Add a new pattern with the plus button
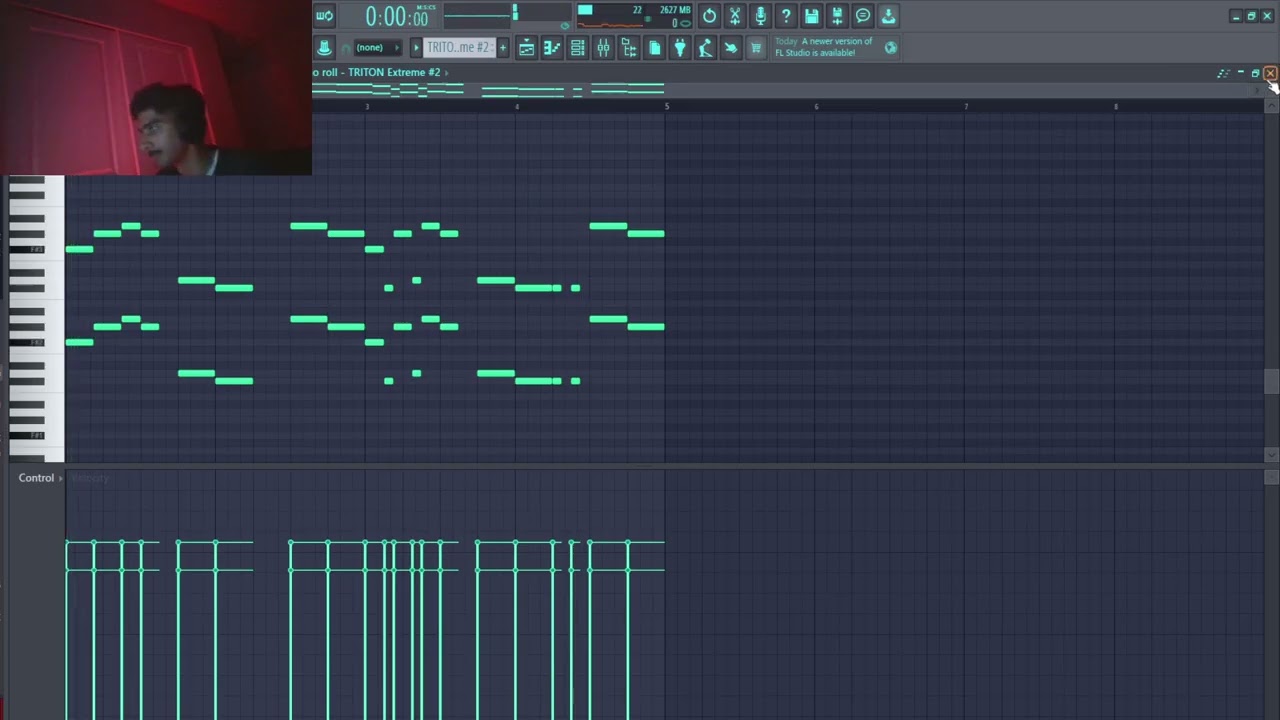Screen dimensions: 1280x720 point(503,48)
